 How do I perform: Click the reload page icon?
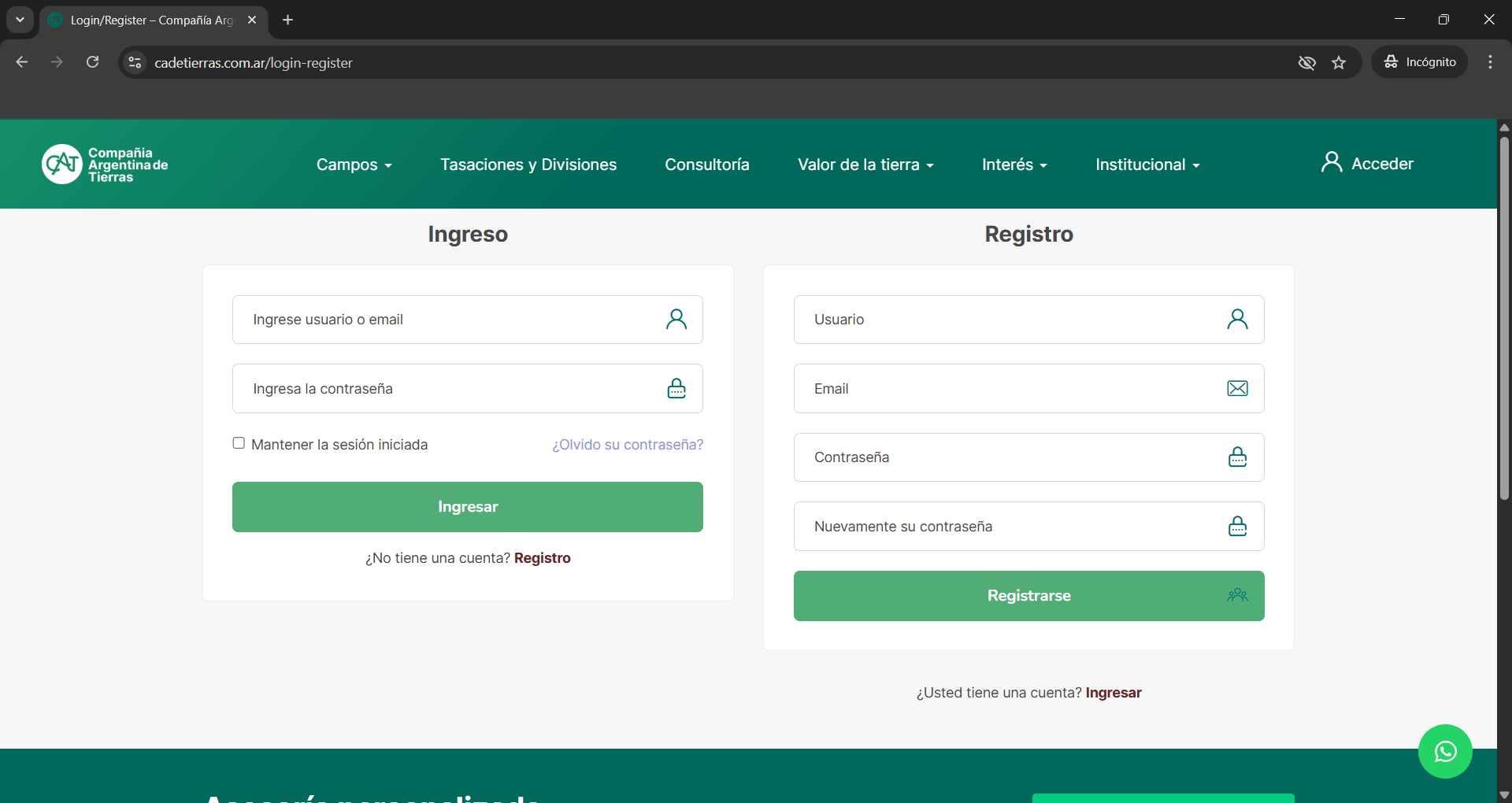93,62
